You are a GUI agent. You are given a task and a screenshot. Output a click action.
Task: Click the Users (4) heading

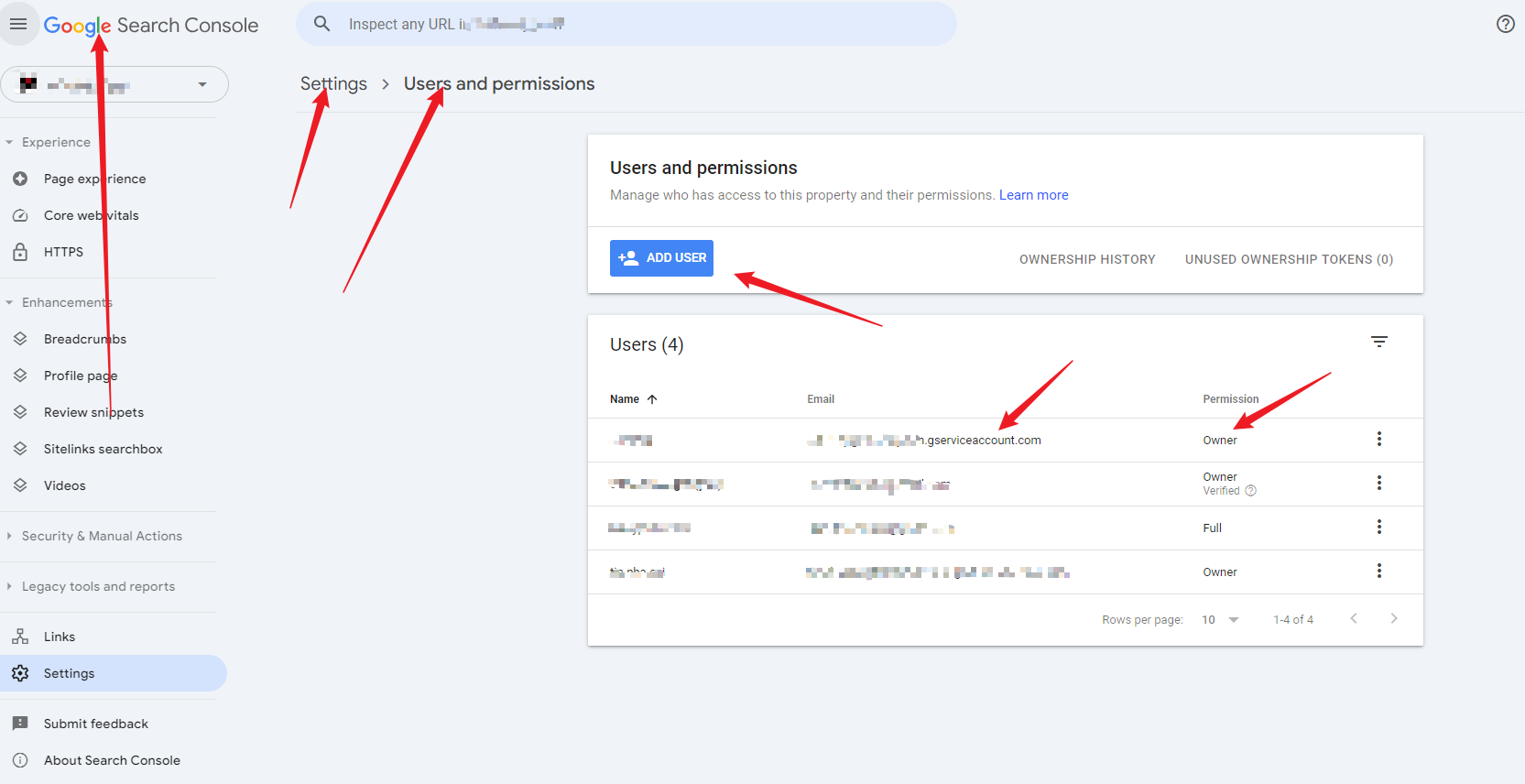647,344
